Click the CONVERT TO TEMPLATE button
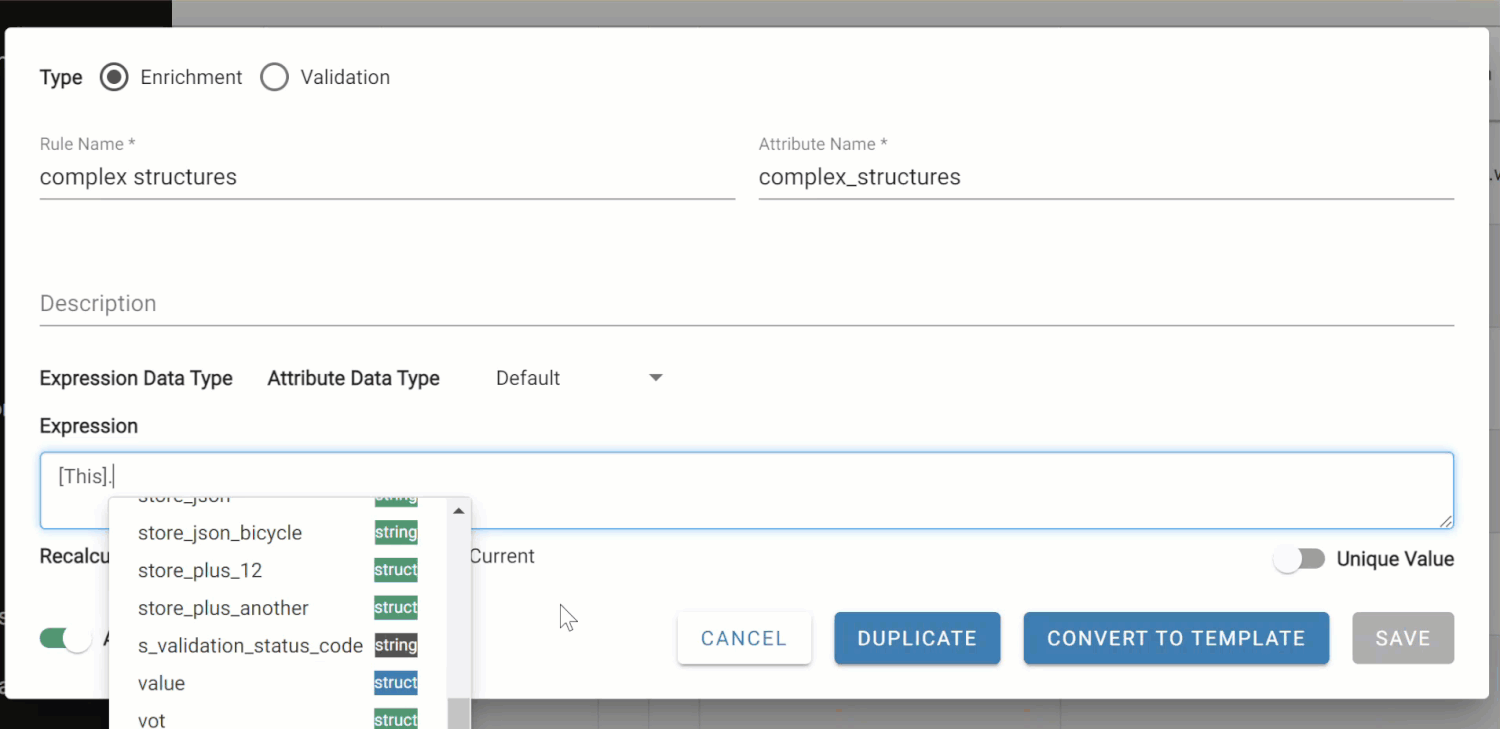This screenshot has height=729, width=1500. (x=1176, y=637)
